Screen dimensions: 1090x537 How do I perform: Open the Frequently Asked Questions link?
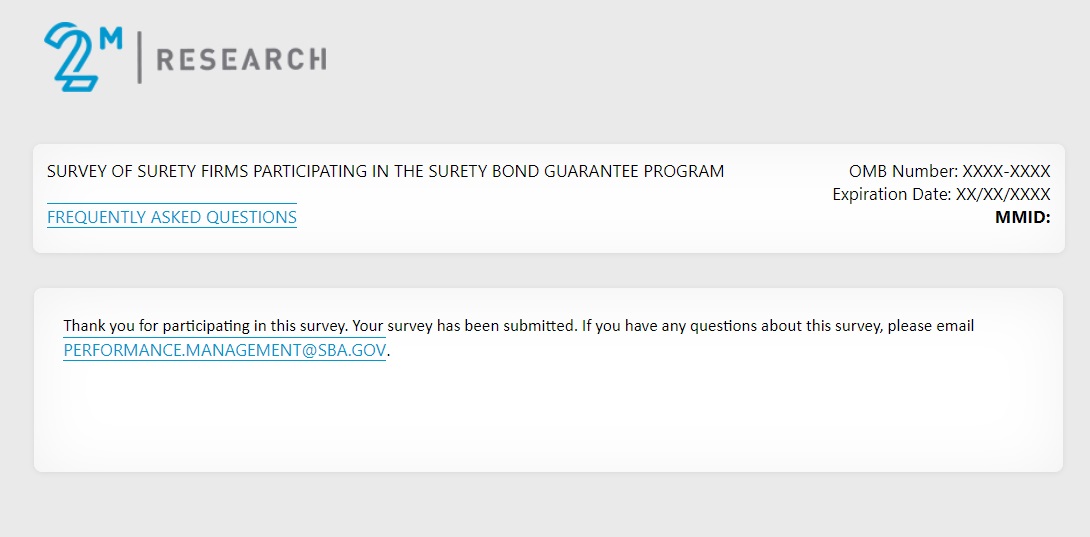click(x=172, y=217)
